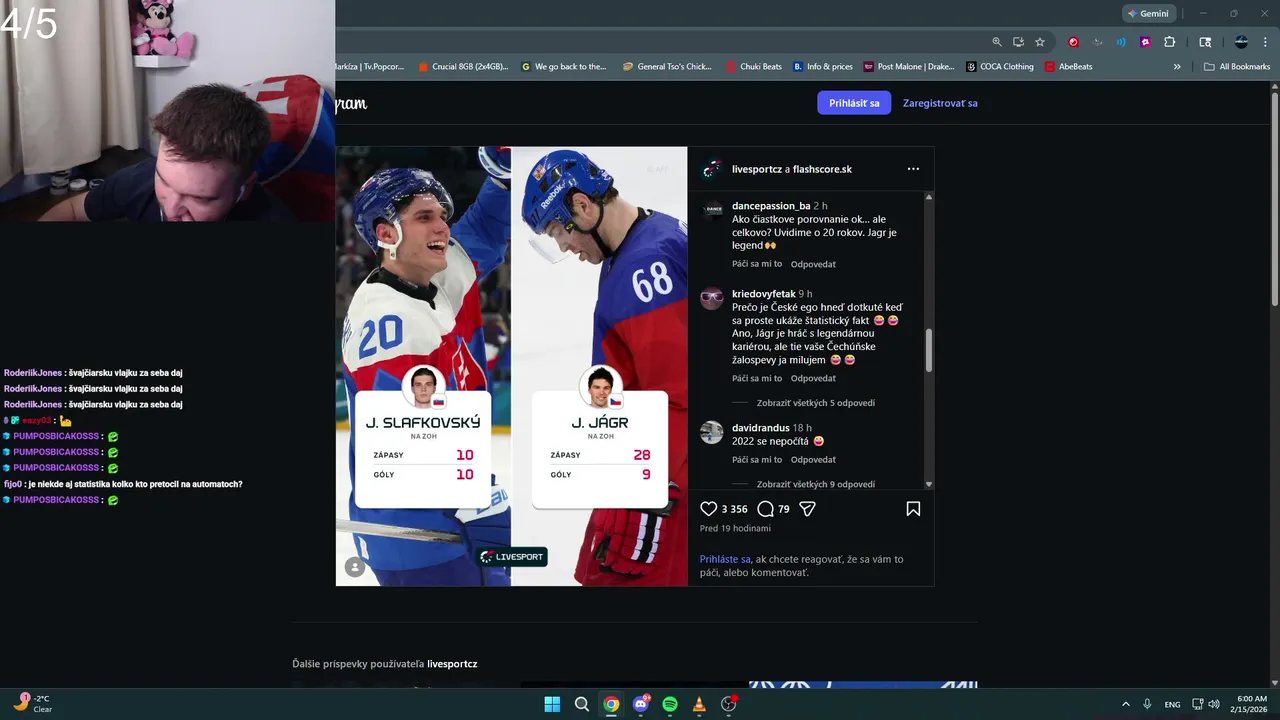Open the Extensions puzzle icon
Viewport: 1280px width, 720px height.
pos(1169,42)
